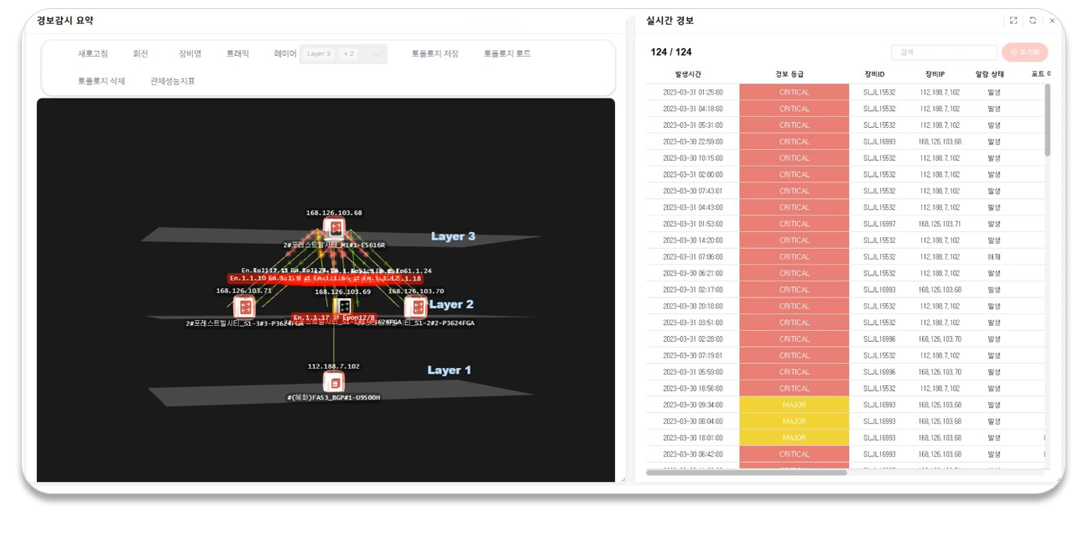Focus the 검색 search field
Viewport: 1086px width, 548px height.
tap(944, 53)
